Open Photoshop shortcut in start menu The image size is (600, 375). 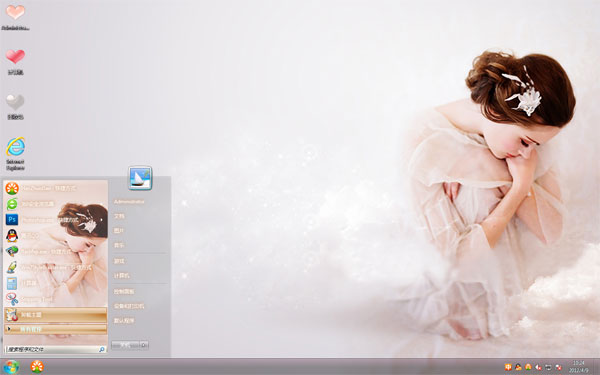pyautogui.click(x=55, y=220)
